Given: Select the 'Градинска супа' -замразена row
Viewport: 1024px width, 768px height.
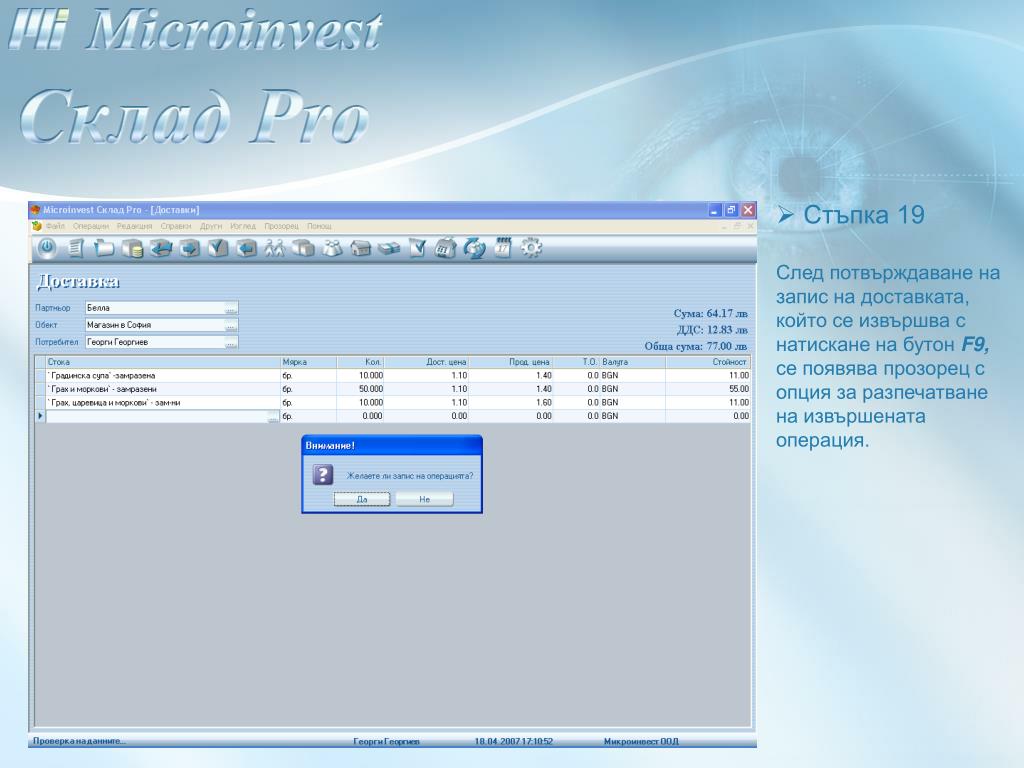Looking at the screenshot, I should coord(392,376).
